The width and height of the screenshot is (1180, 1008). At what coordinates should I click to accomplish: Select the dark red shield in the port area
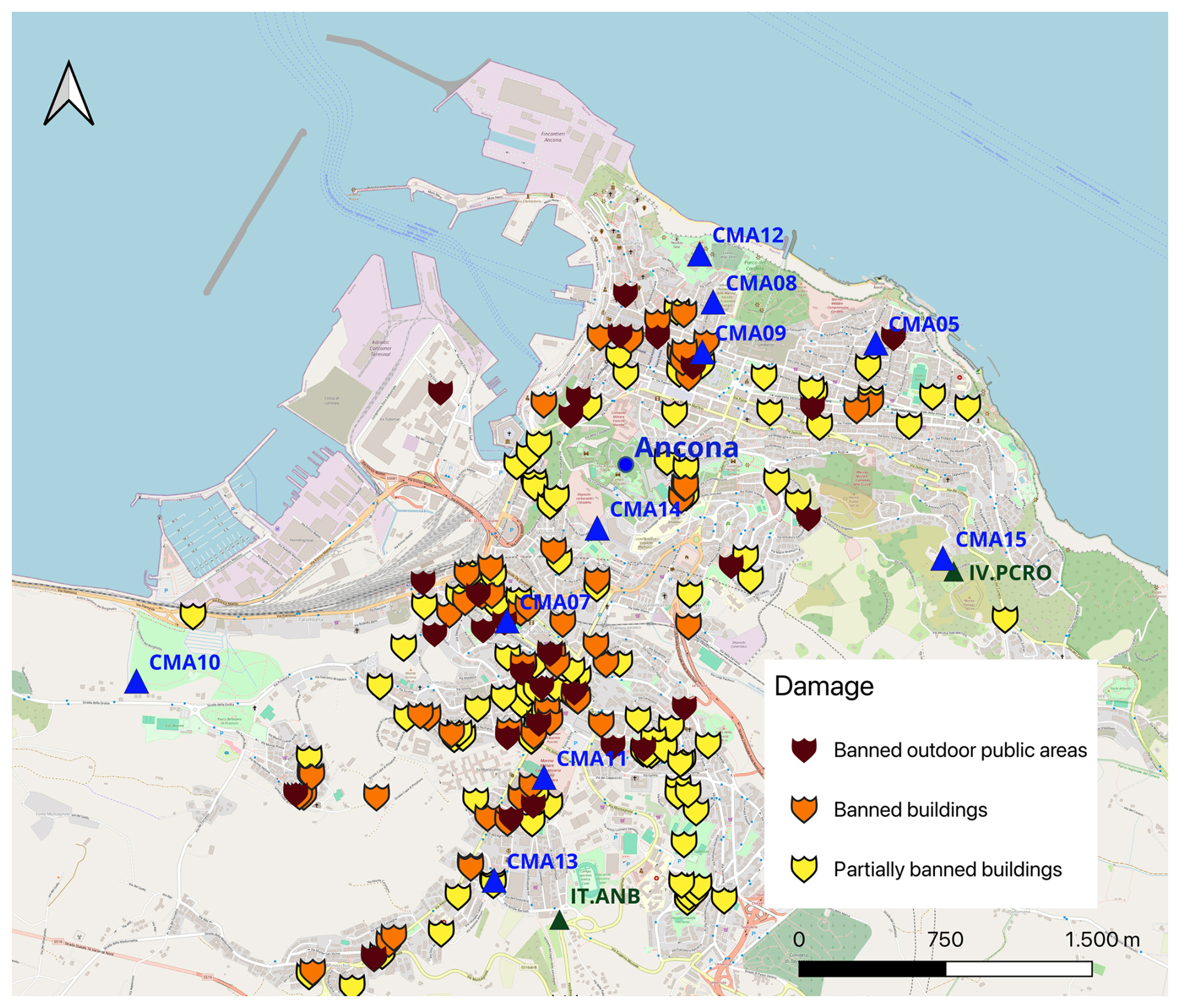pos(440,391)
